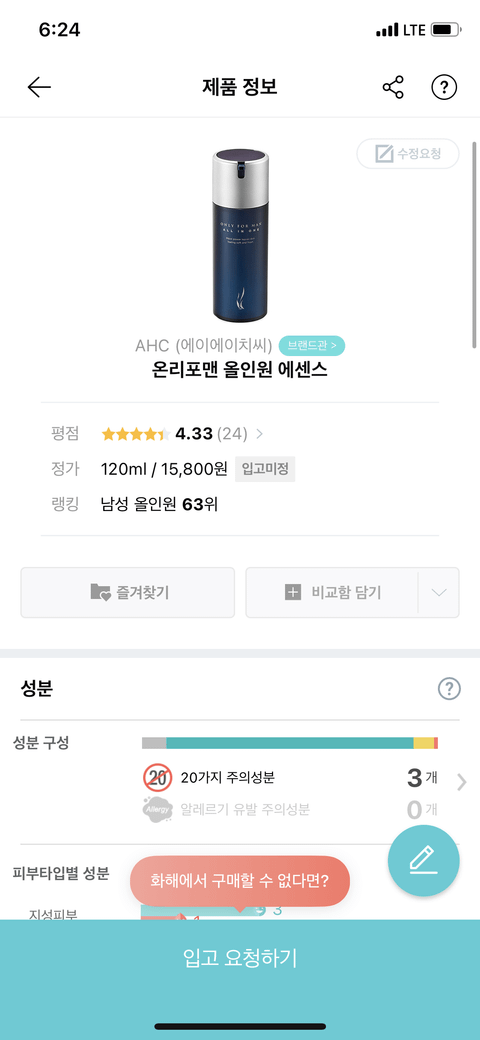
Task: Tap the floating pencil write-review button
Action: pos(424,860)
